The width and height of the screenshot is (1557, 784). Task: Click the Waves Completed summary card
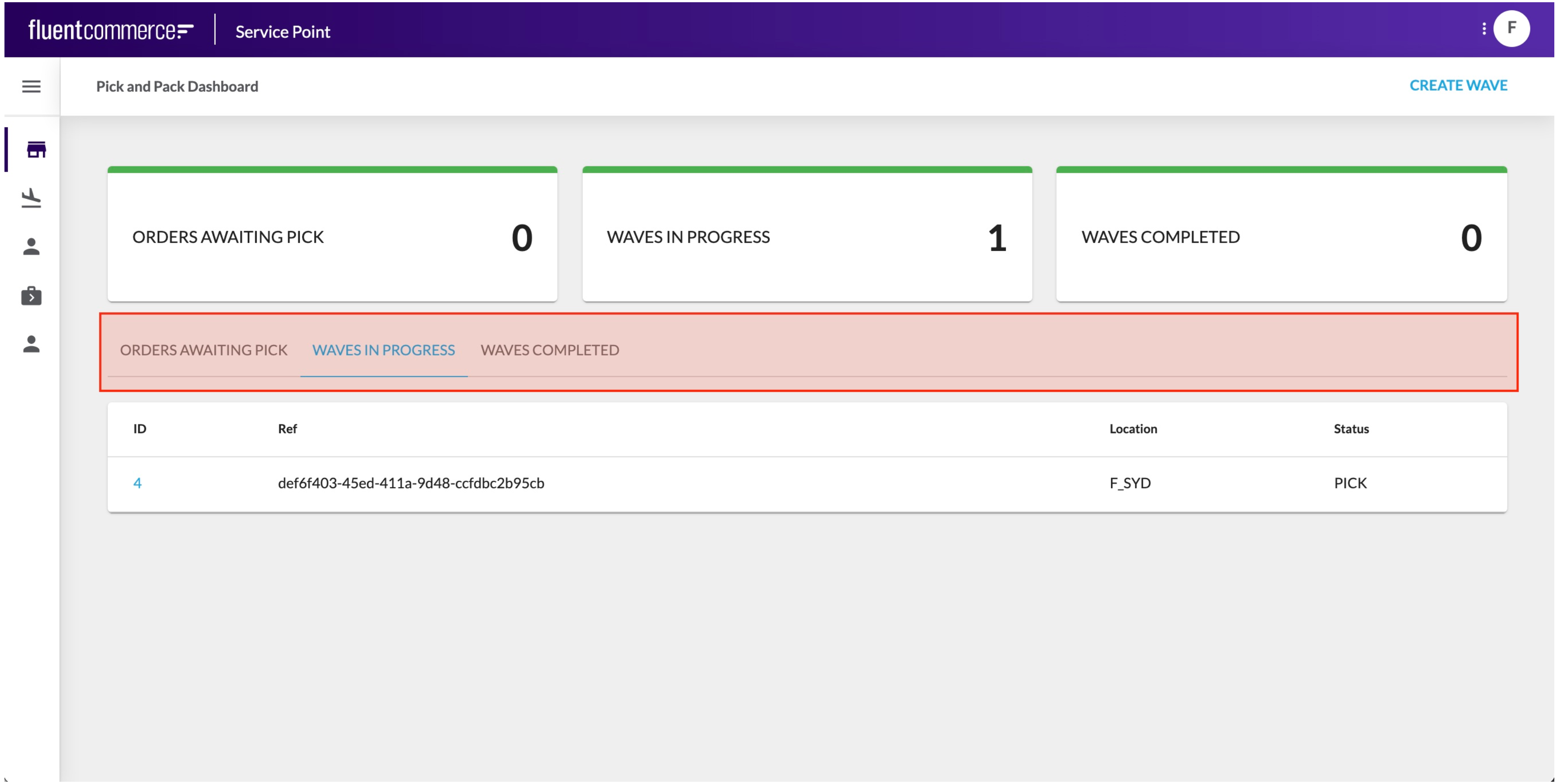point(1281,237)
